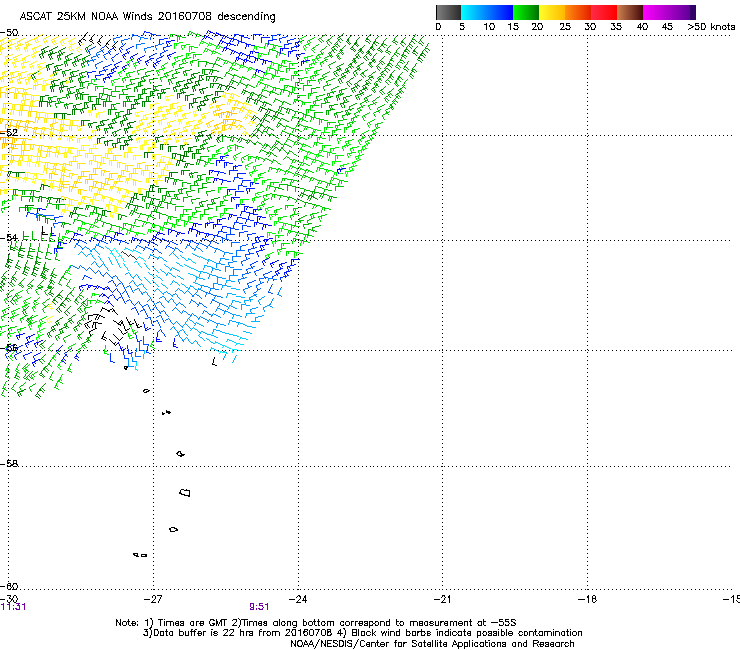The height and width of the screenshot is (650, 740).
Task: Click the yellow 20-25 knots legend segment
Action: 552,12
